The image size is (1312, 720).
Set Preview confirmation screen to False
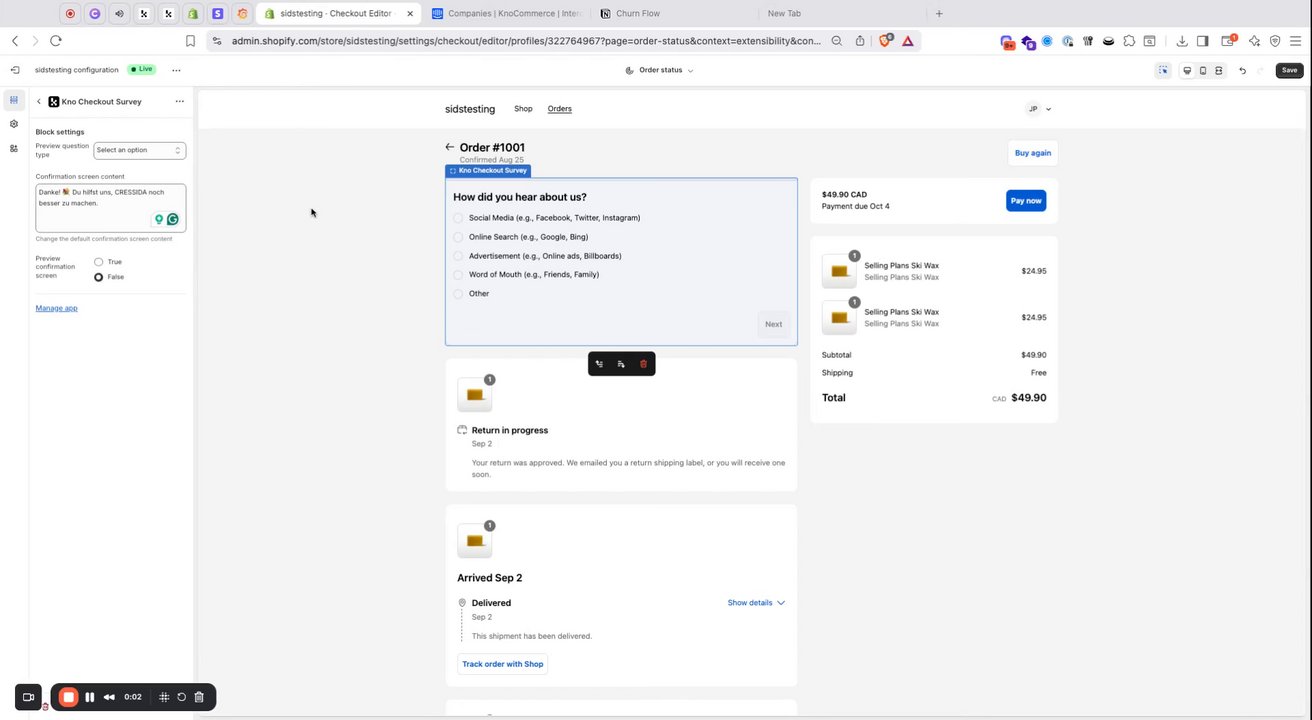pyautogui.click(x=98, y=277)
